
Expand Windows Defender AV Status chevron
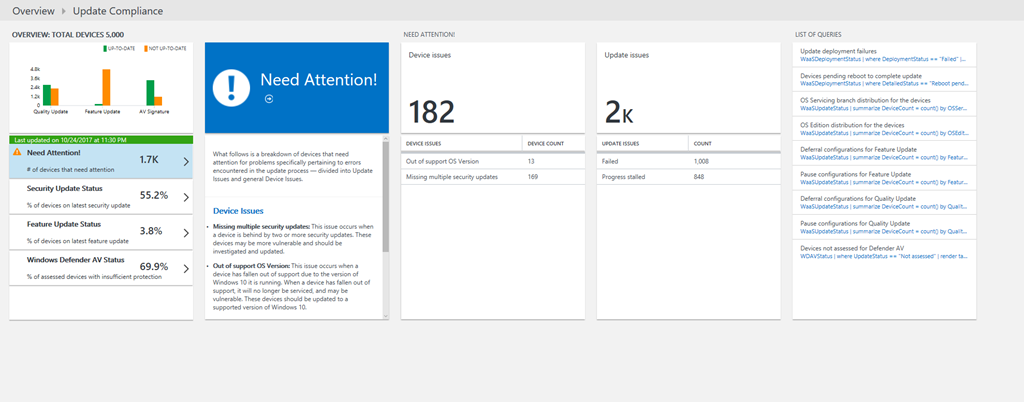point(186,268)
